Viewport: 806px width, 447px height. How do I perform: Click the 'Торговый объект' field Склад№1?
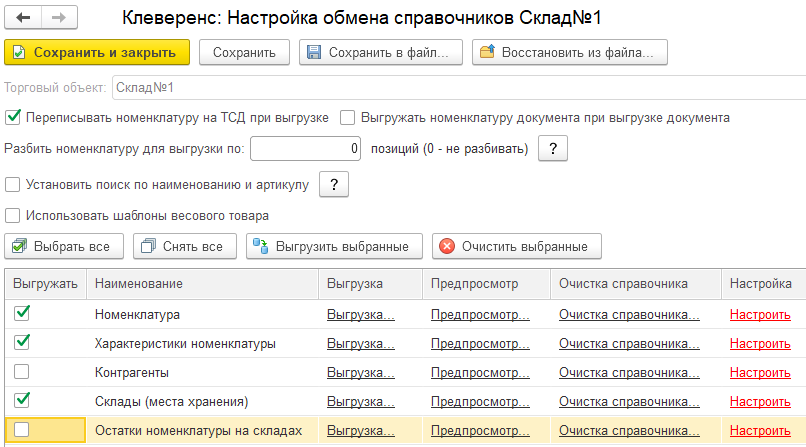click(459, 87)
